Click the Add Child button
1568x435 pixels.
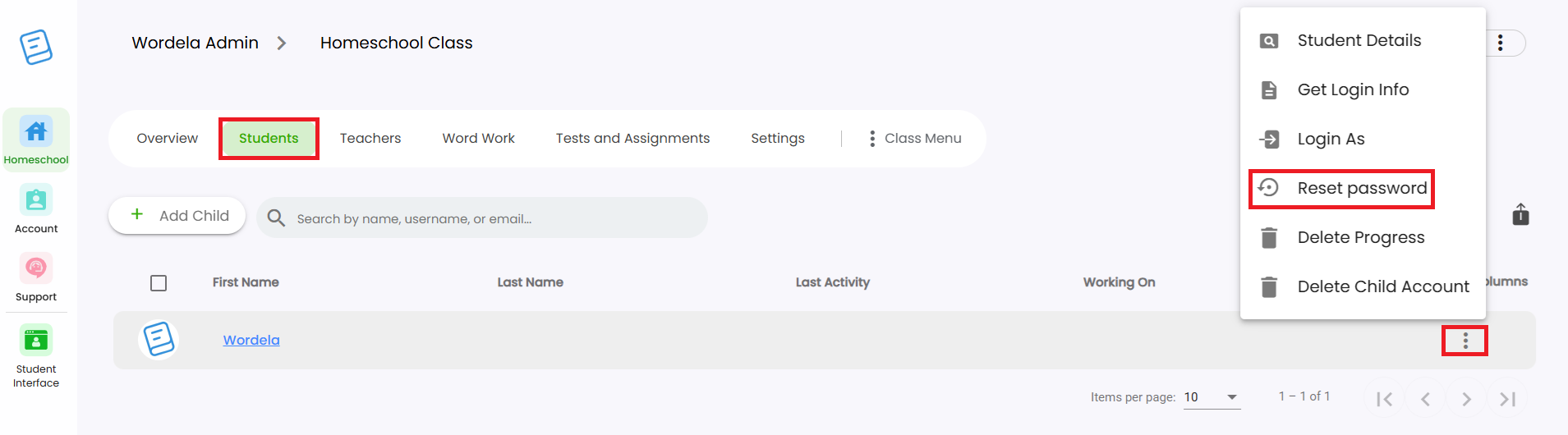[177, 216]
